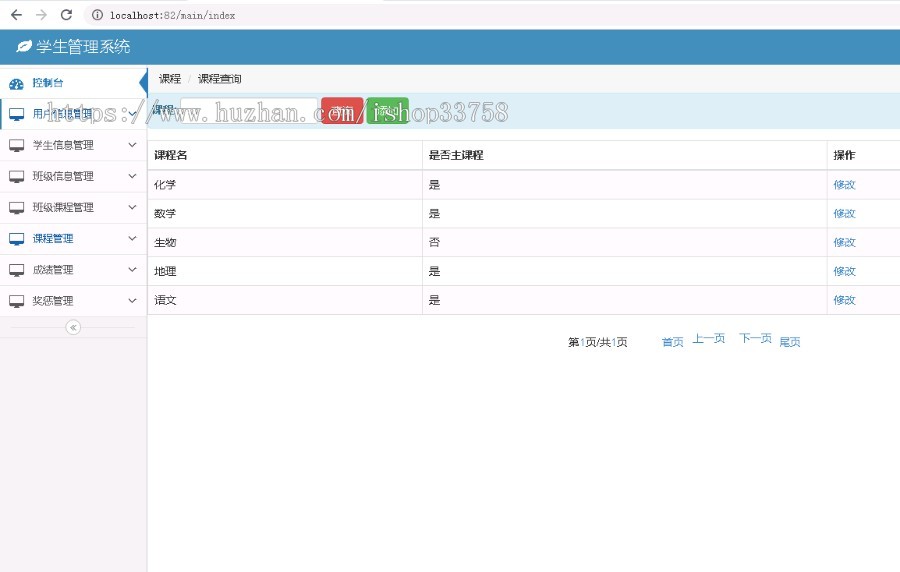Viewport: 900px width, 572px height.
Task: Click monitor icon beside 班级信息管理
Action: point(17,176)
